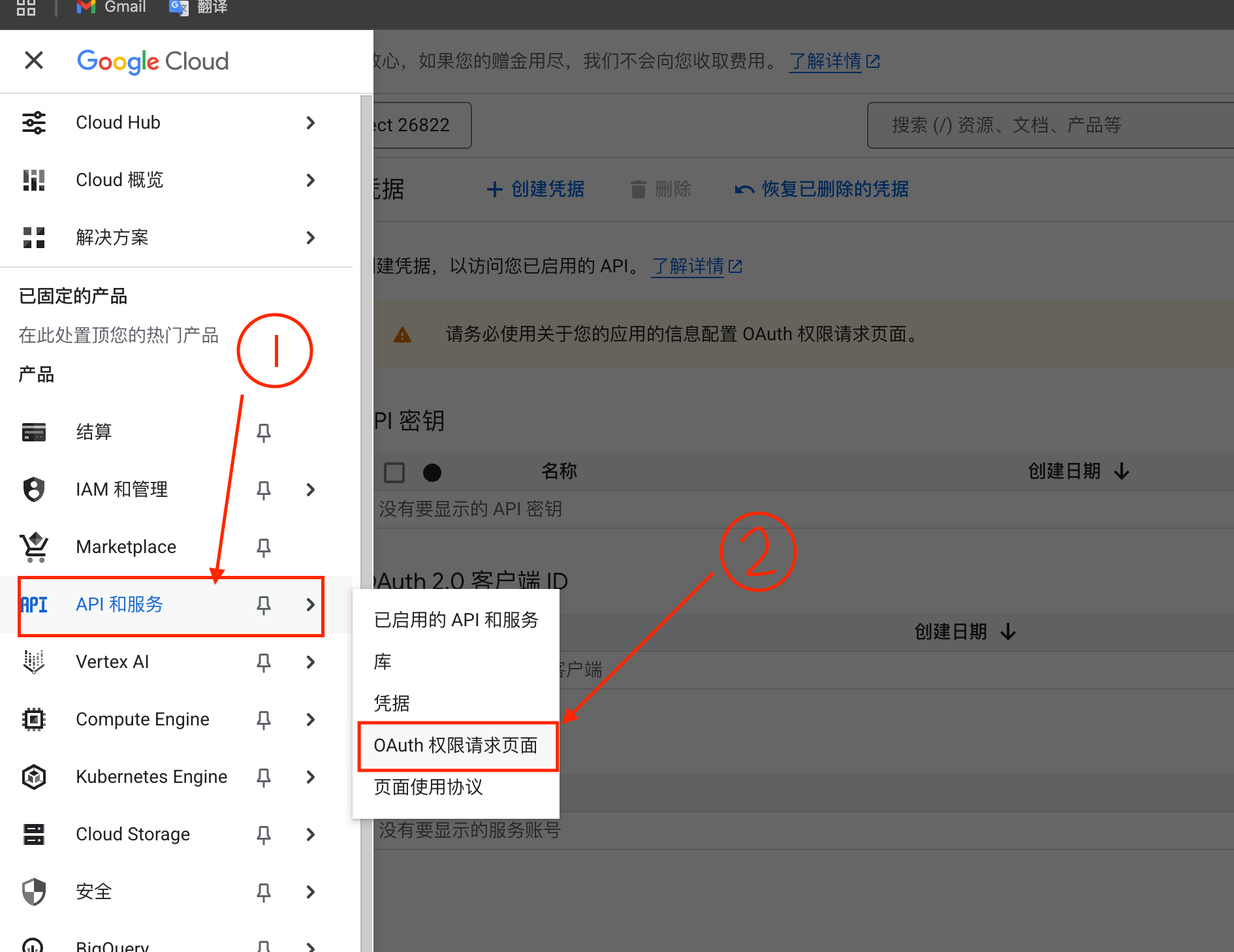The width and height of the screenshot is (1234, 952).
Task: Click the API icon beside API 和服务
Action: 34,605
